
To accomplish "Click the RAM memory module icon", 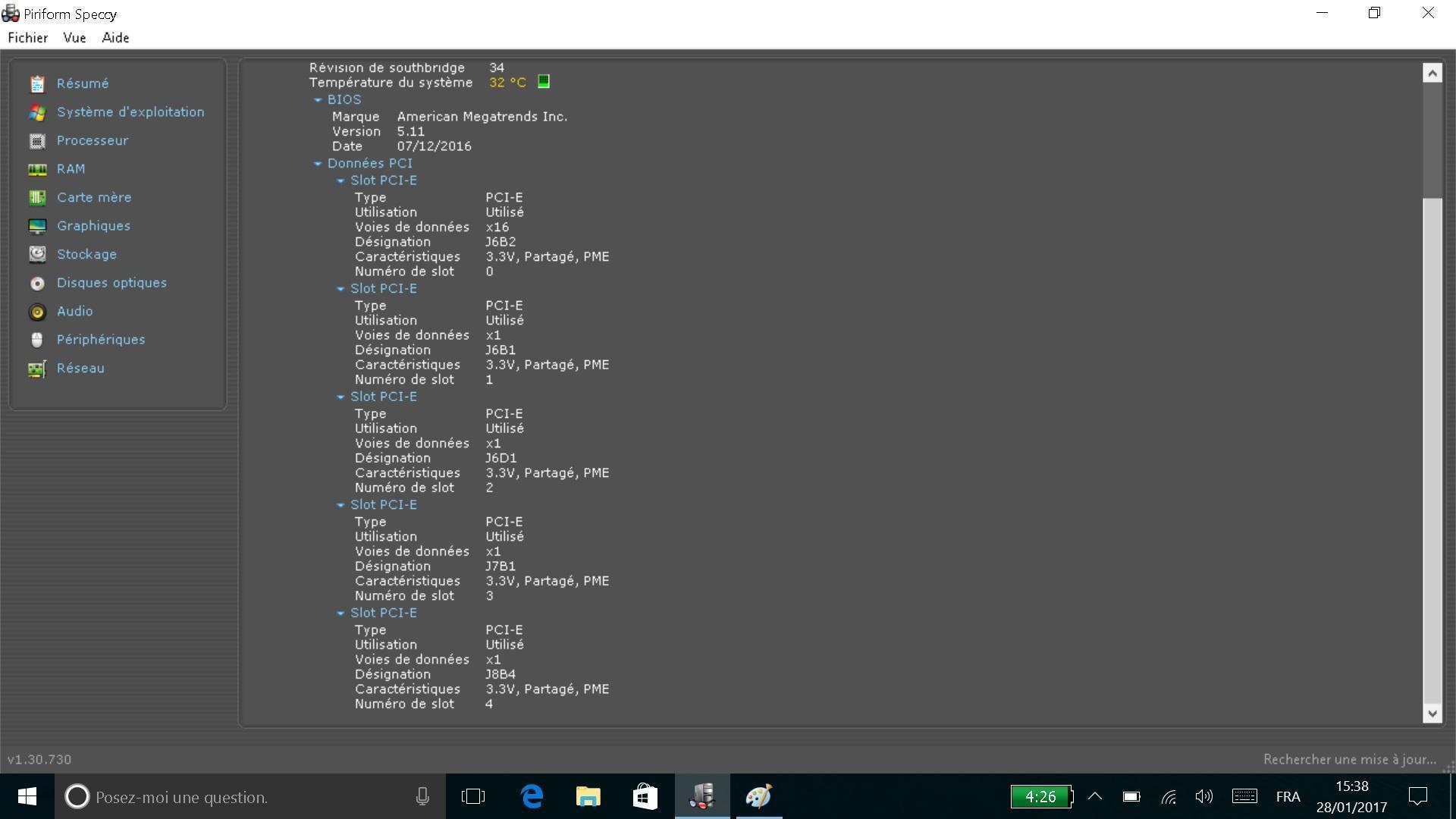I will 37,169.
